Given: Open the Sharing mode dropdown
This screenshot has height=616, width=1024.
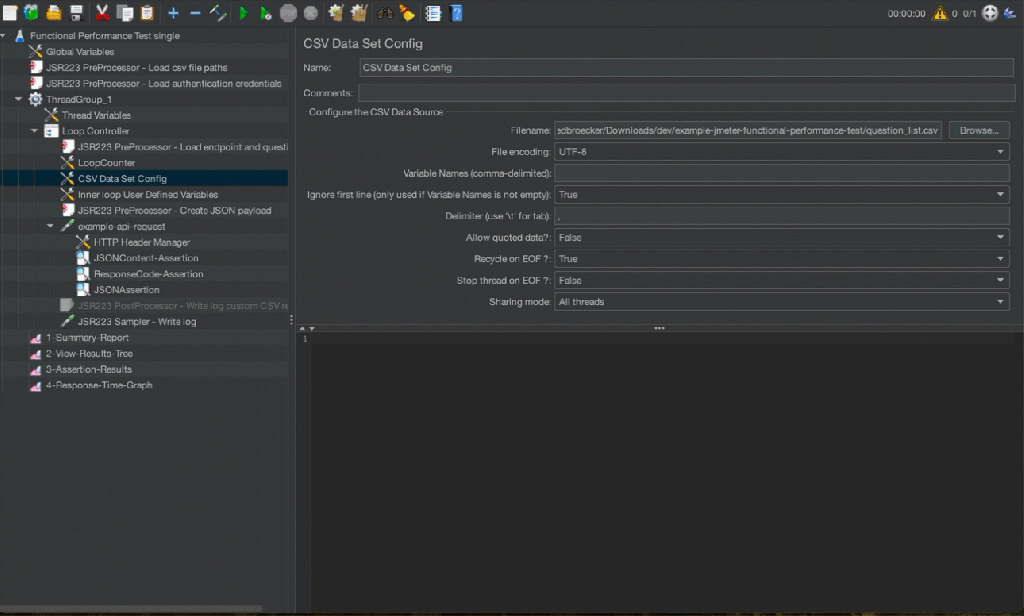Looking at the screenshot, I should (782, 302).
